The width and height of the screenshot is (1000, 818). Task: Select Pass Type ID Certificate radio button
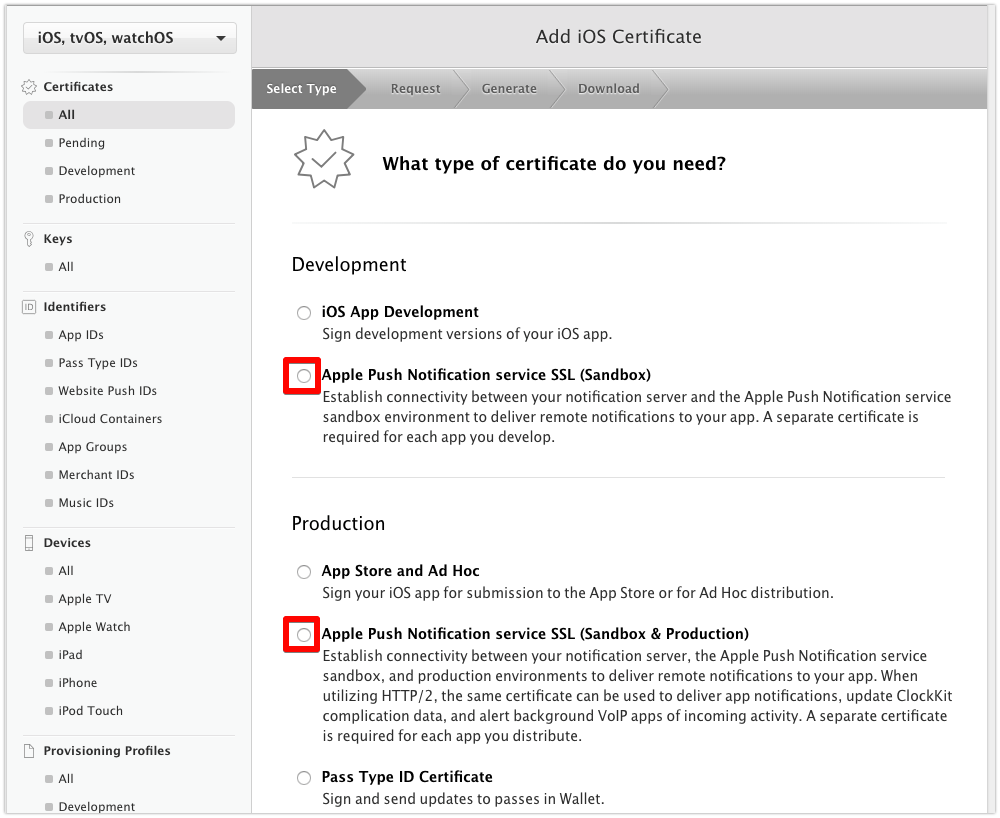[x=304, y=778]
